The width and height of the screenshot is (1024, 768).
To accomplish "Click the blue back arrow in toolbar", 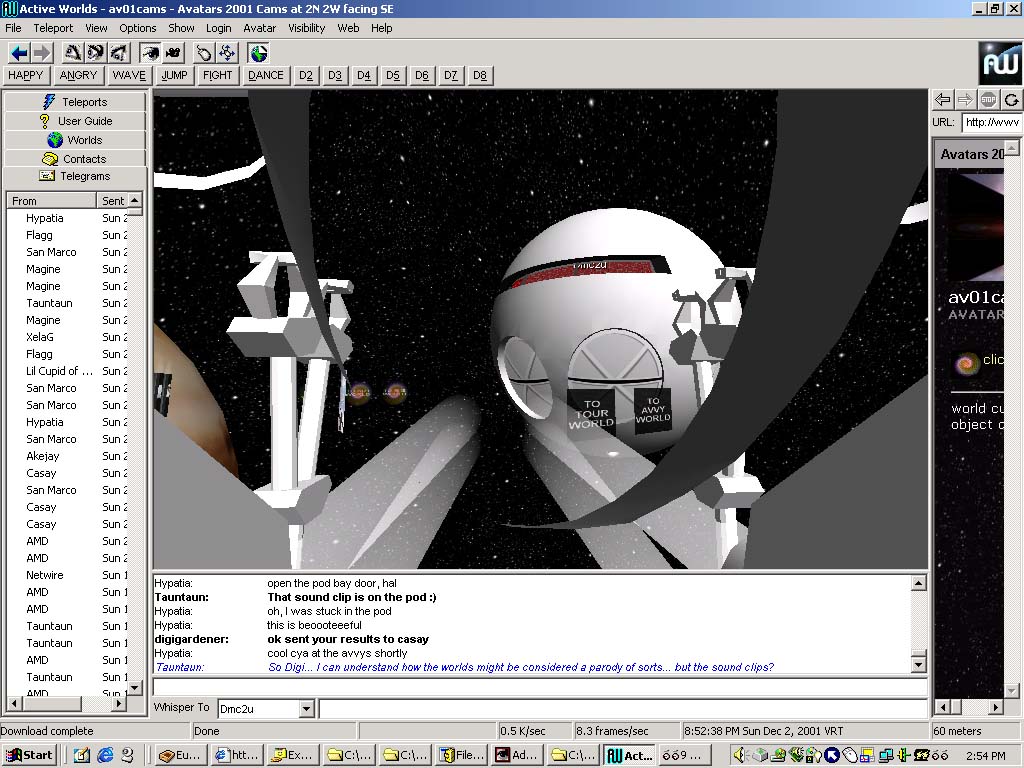I will [x=19, y=53].
